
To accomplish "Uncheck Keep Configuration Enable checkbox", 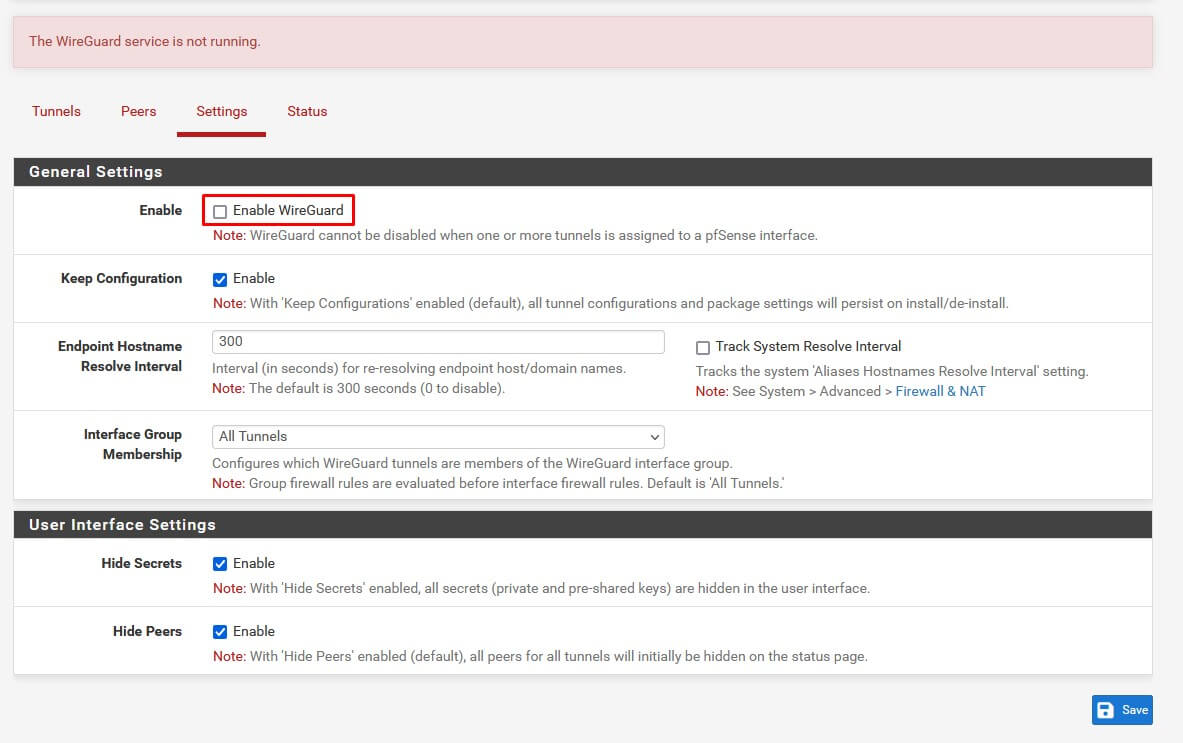I will [x=220, y=279].
